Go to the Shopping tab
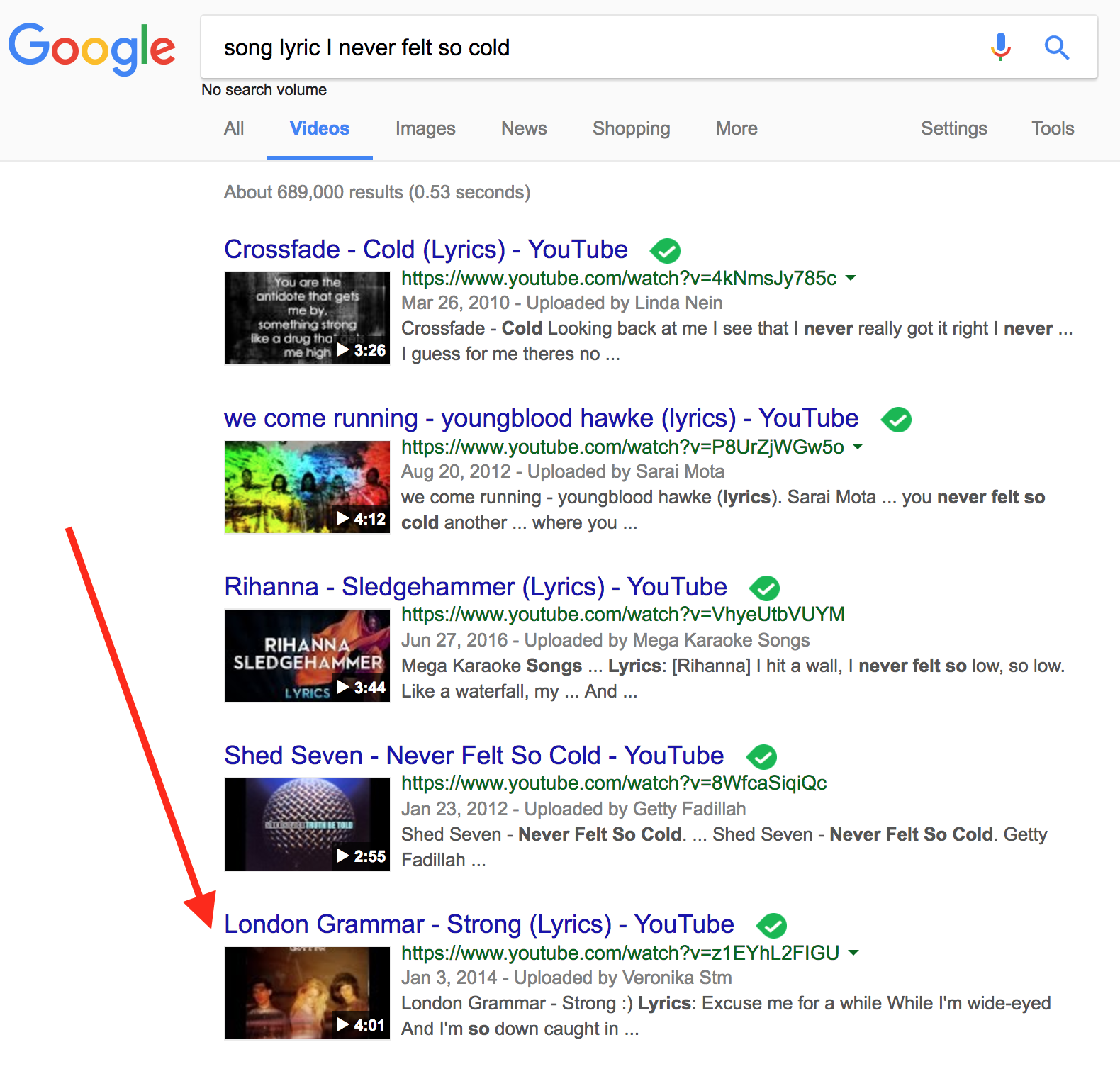1120x1069 pixels. [632, 128]
